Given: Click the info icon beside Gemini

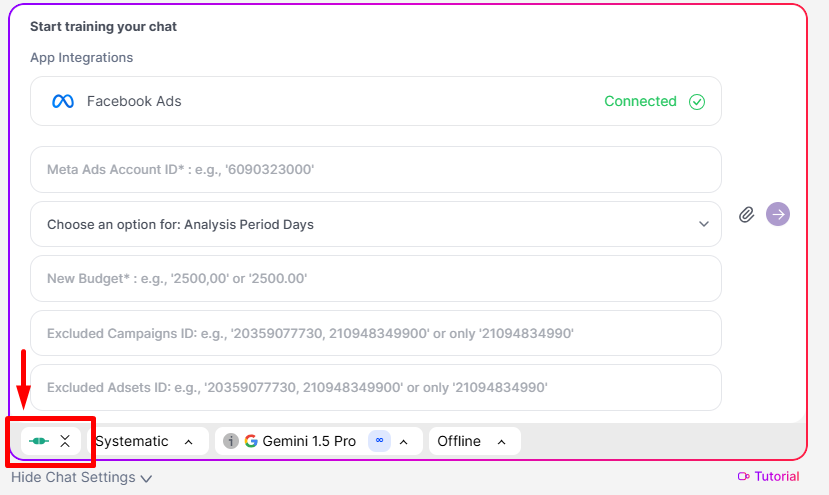Looking at the screenshot, I should (x=231, y=441).
